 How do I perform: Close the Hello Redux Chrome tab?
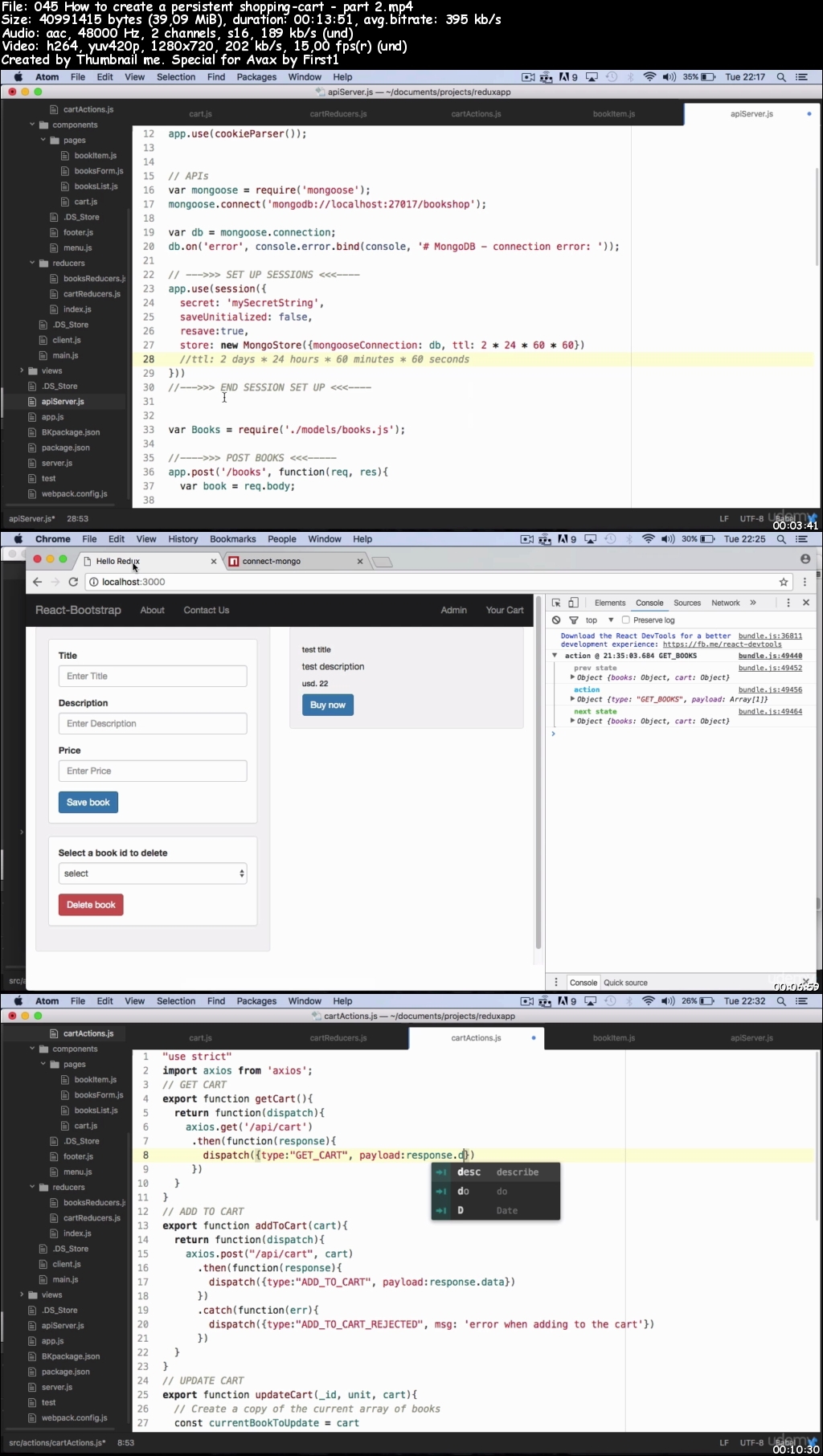[x=214, y=562]
